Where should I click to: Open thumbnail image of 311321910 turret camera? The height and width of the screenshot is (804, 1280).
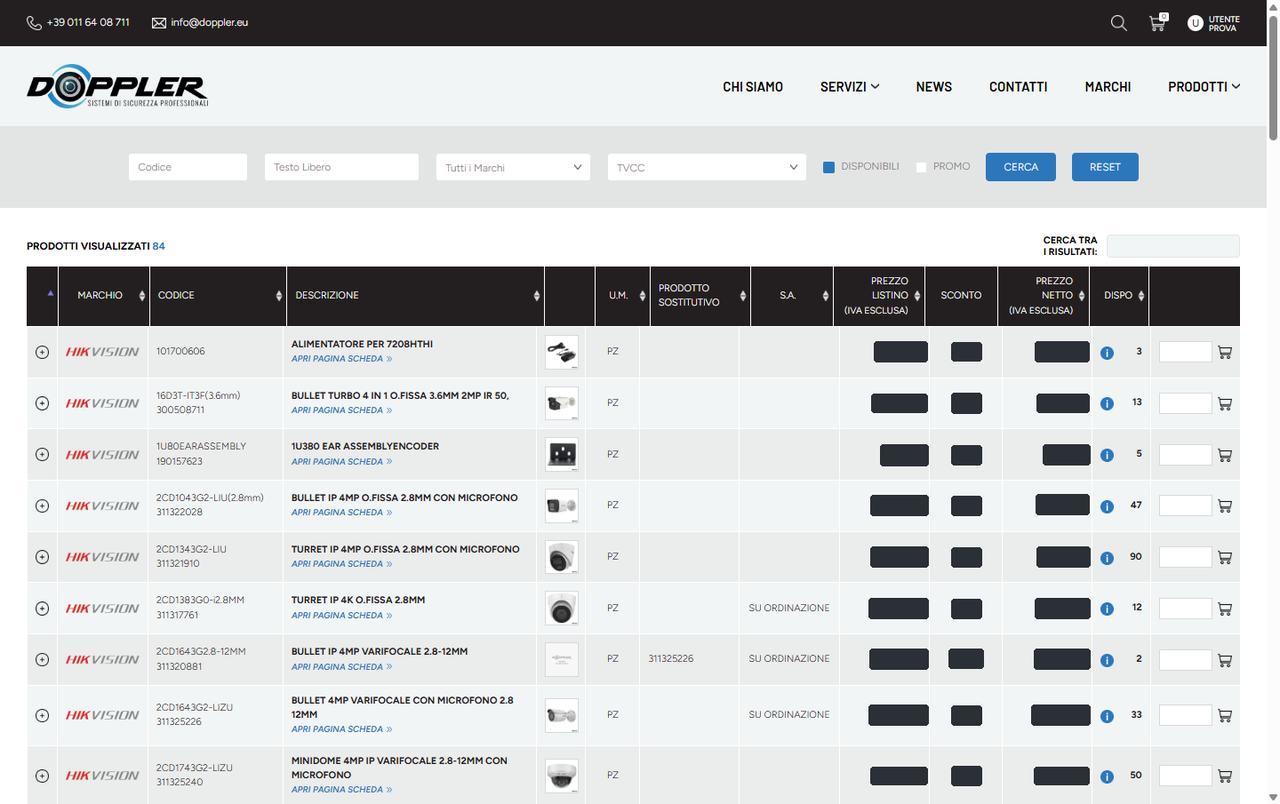click(x=562, y=557)
